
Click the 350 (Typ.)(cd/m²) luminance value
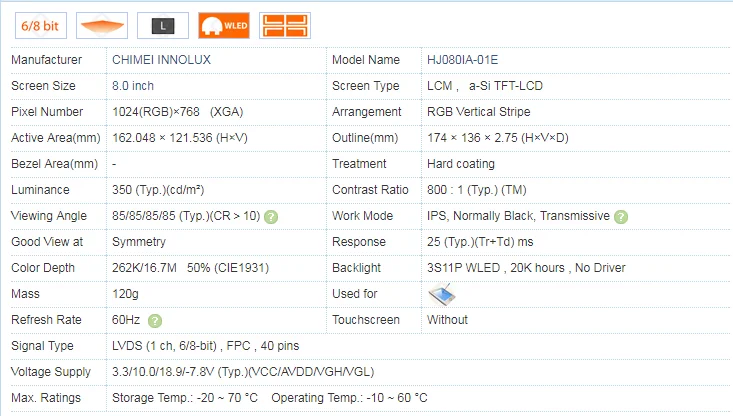click(158, 190)
